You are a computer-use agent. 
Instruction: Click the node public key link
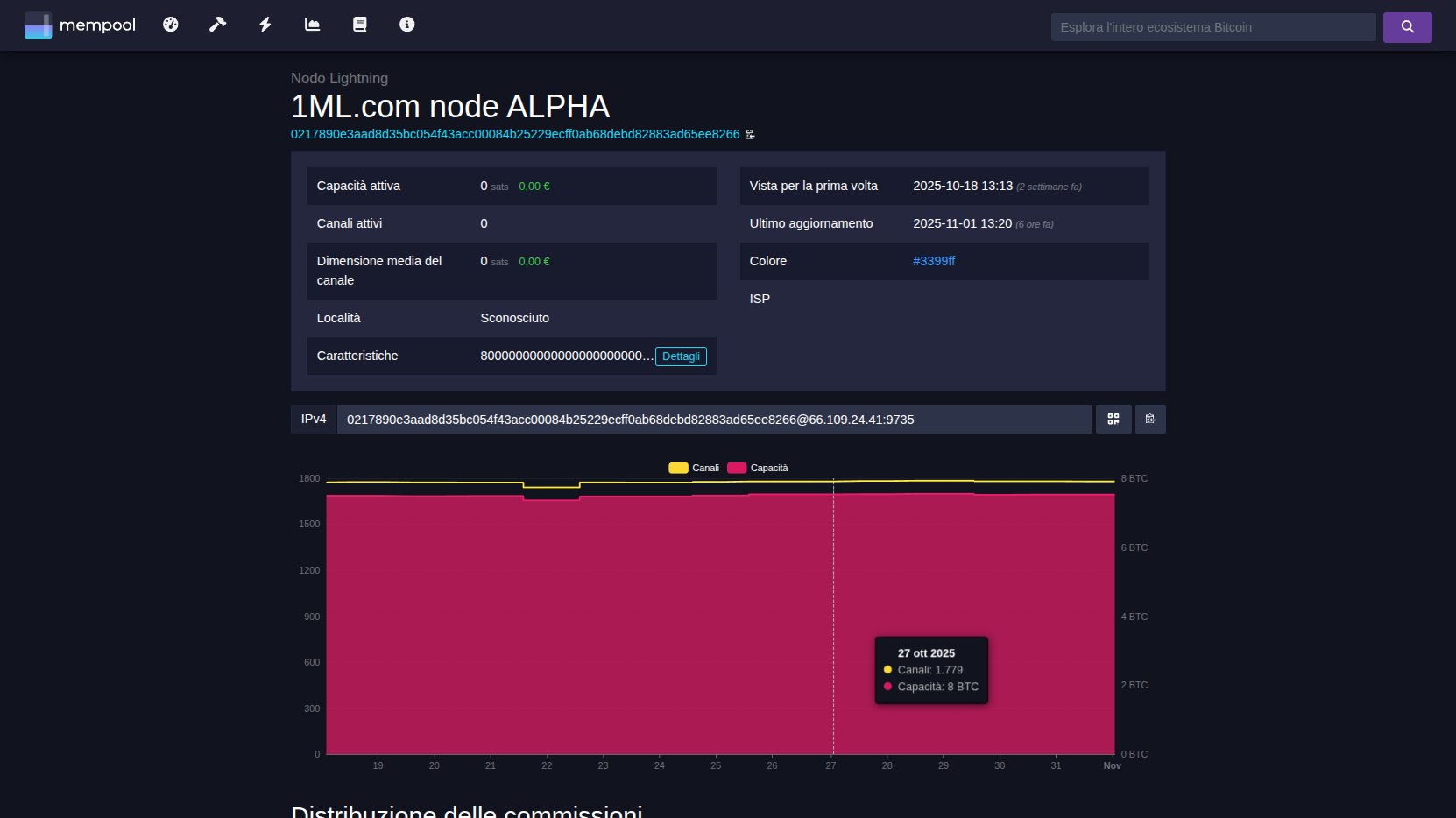pyautogui.click(x=515, y=134)
